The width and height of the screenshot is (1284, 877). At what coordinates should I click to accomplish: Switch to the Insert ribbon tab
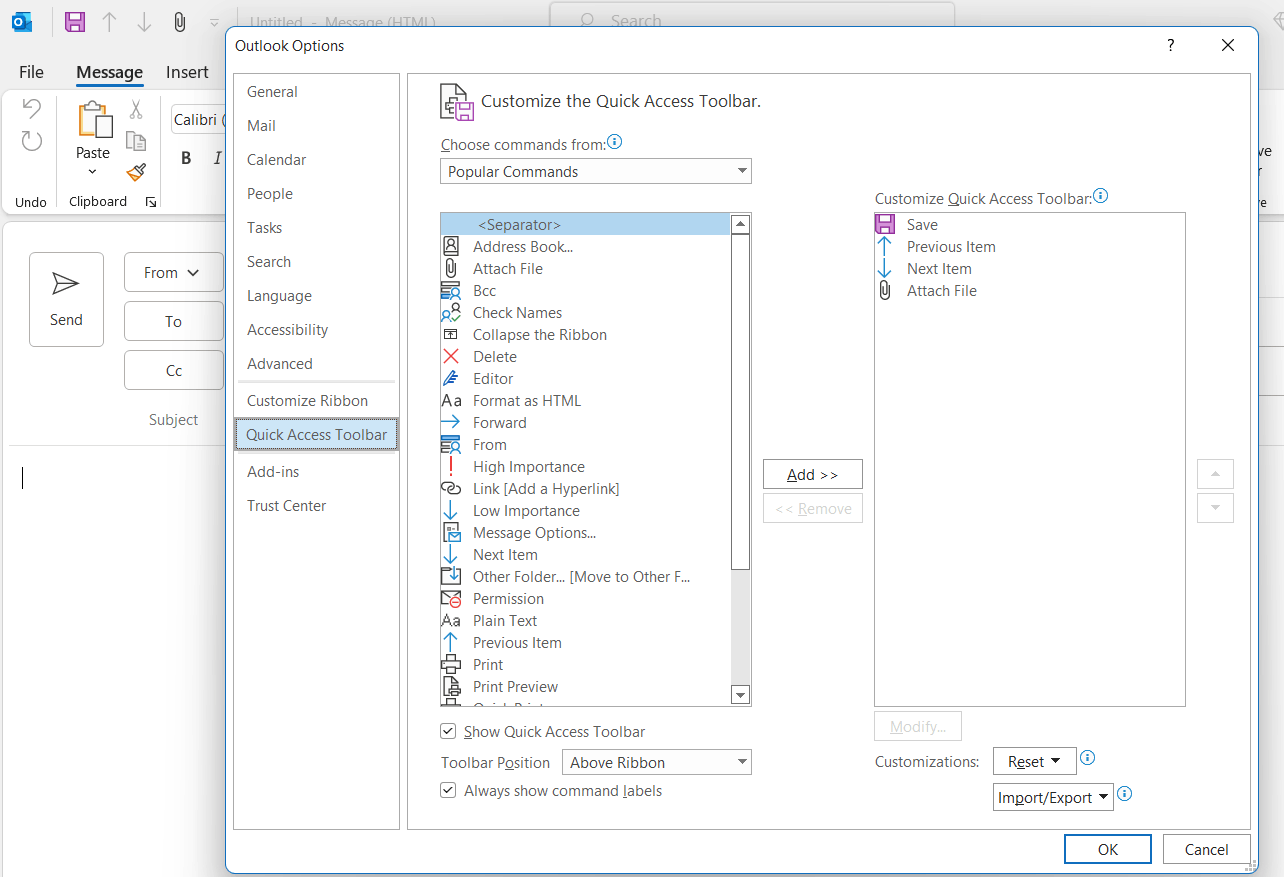tap(188, 72)
